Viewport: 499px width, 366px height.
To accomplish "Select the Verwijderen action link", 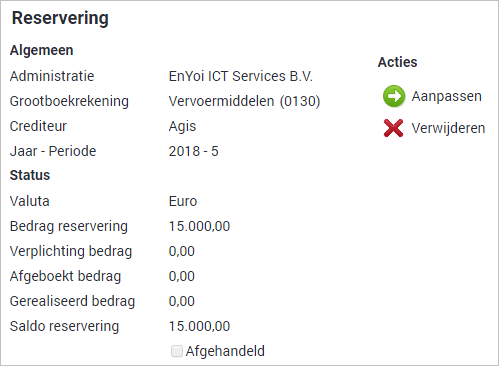I will point(448,128).
